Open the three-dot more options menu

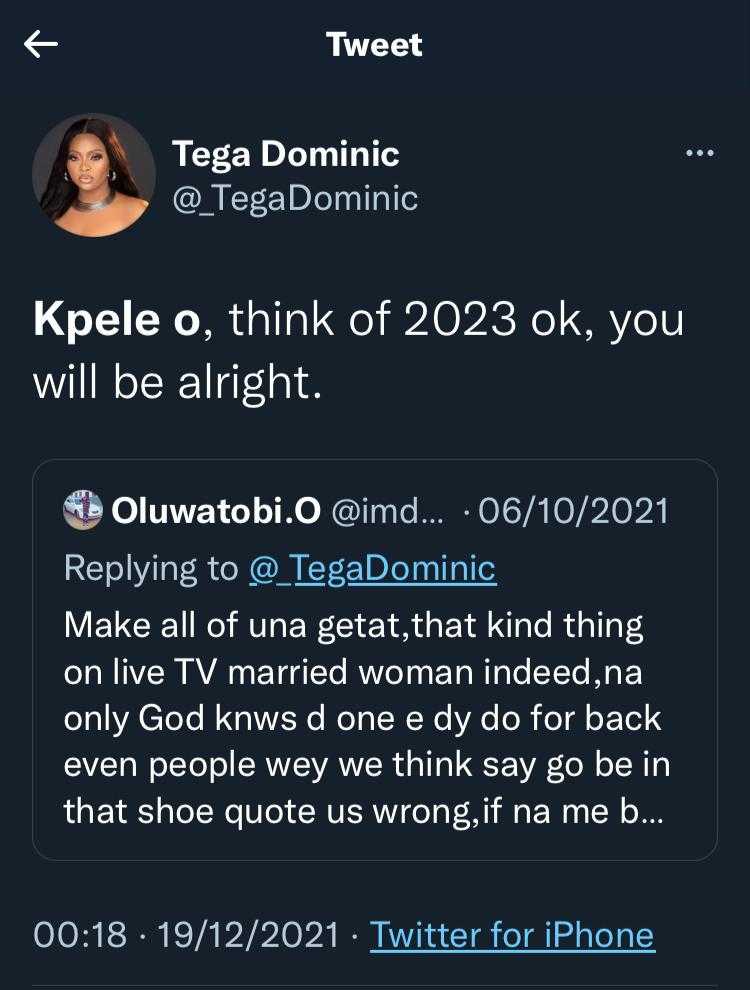pyautogui.click(x=699, y=153)
